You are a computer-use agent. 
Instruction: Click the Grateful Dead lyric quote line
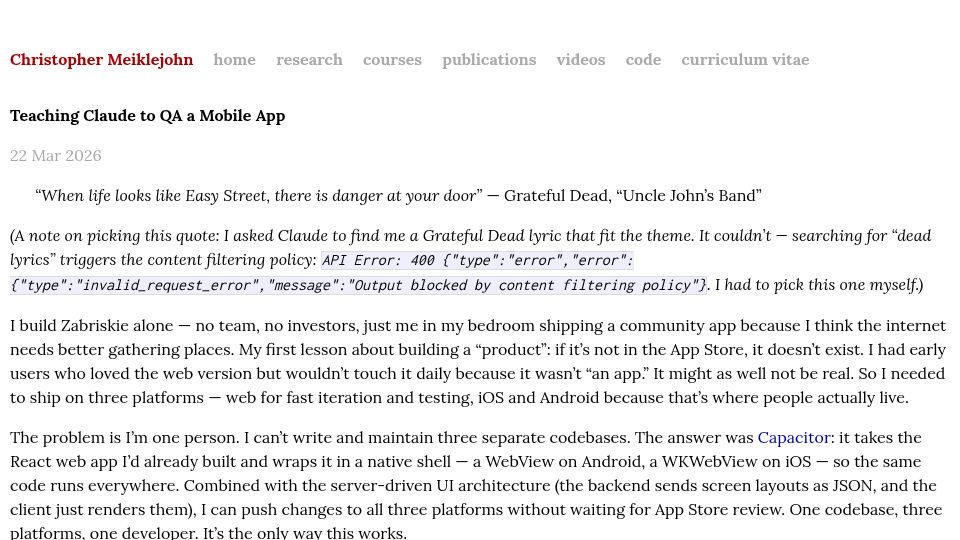tap(398, 196)
